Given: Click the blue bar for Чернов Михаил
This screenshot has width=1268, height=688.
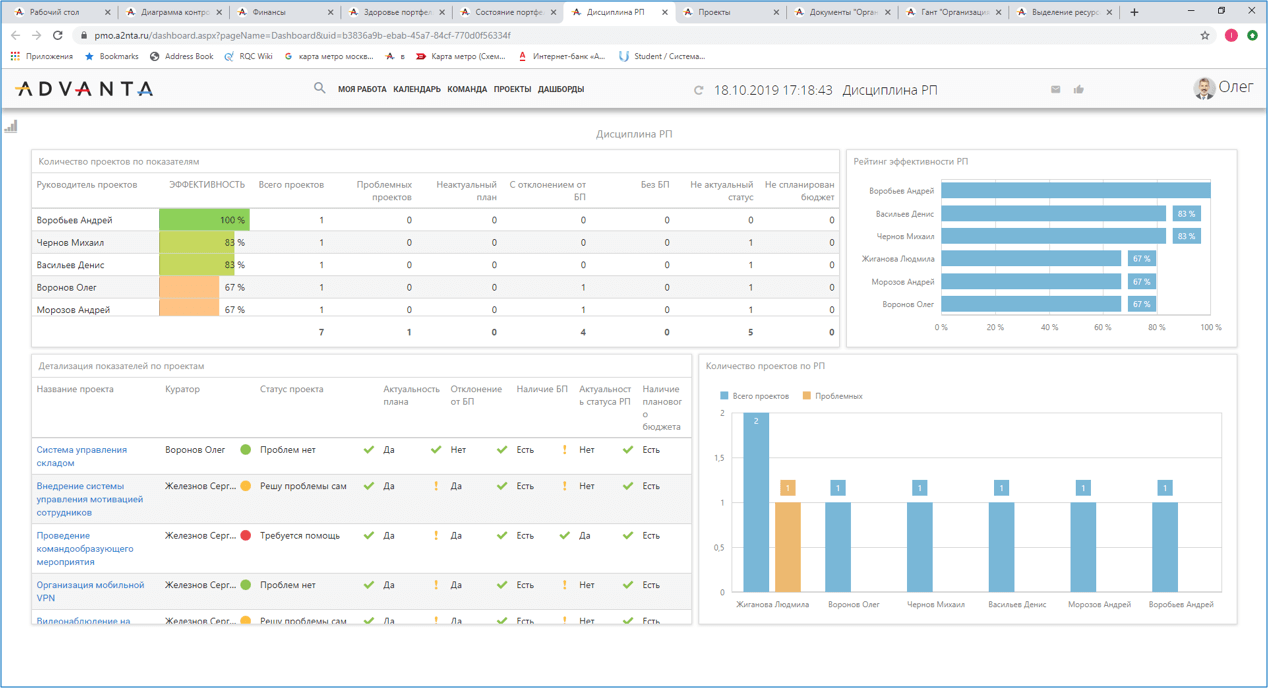Looking at the screenshot, I should point(919,547).
